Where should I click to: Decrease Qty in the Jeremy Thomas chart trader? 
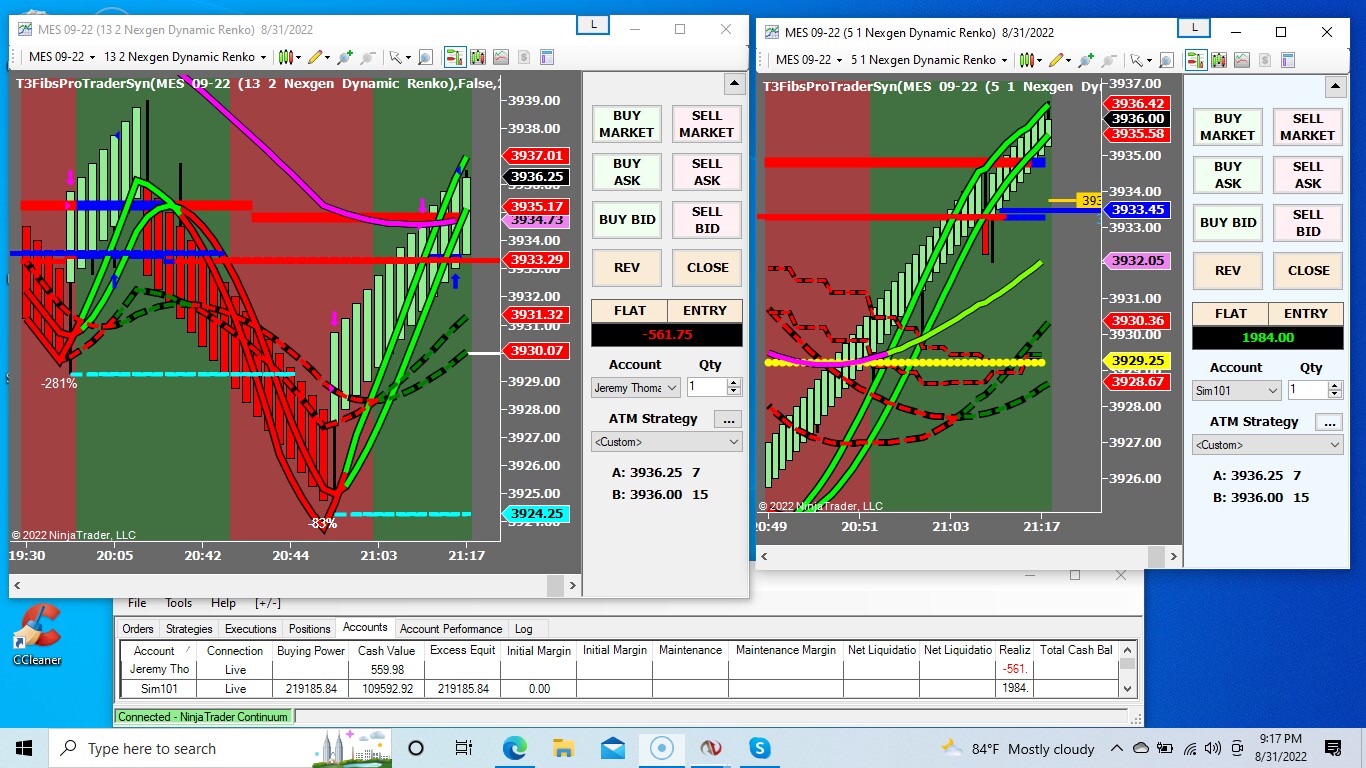pos(735,391)
